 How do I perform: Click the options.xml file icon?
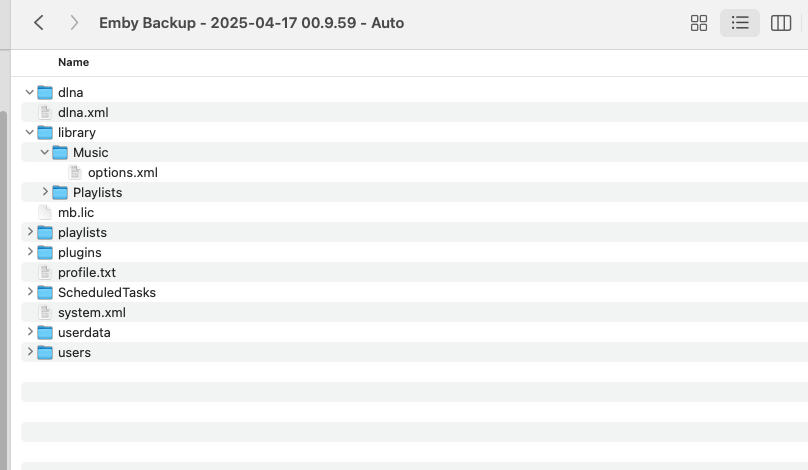coord(75,173)
